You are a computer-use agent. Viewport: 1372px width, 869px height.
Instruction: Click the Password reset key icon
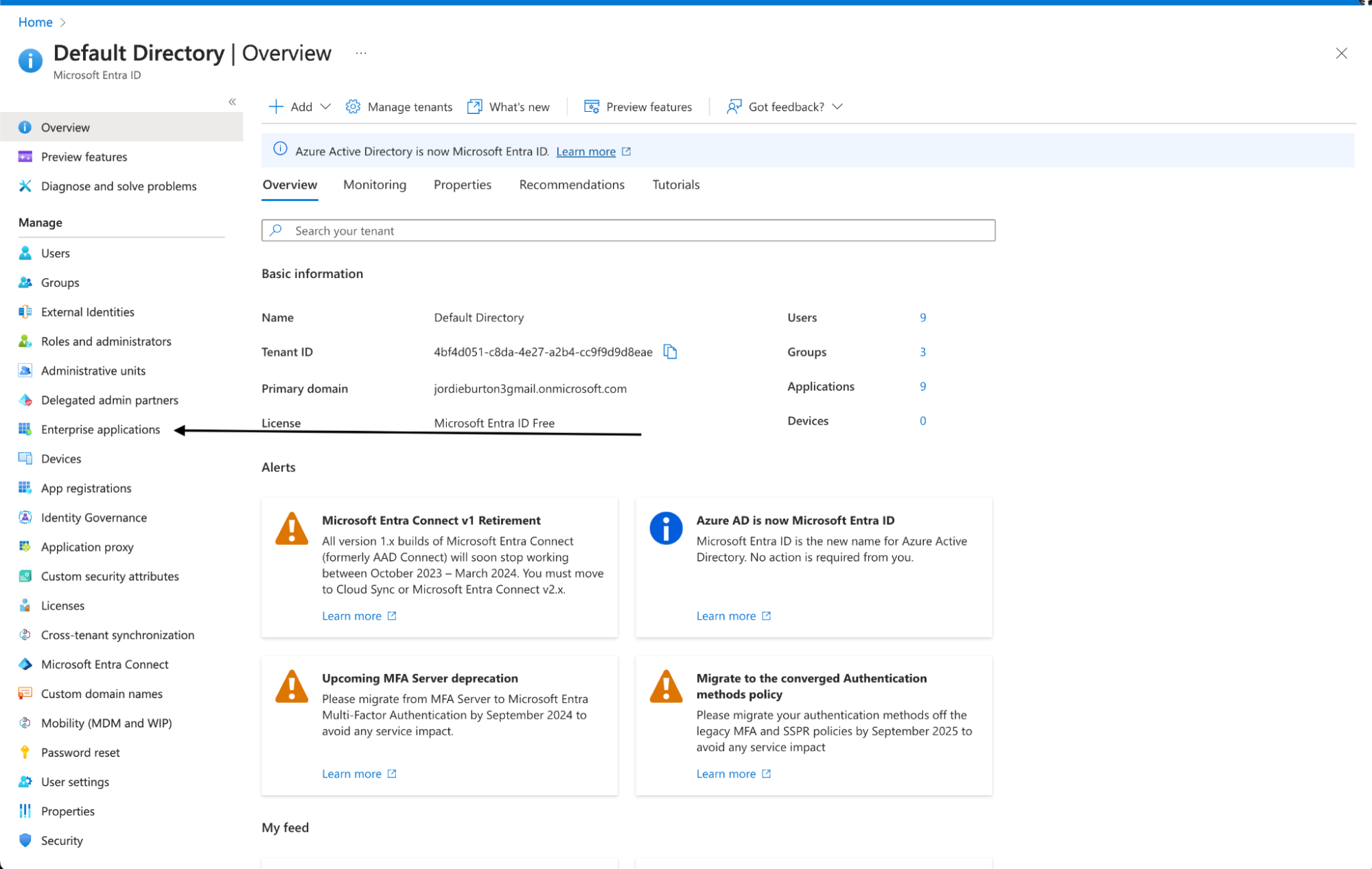[25, 752]
